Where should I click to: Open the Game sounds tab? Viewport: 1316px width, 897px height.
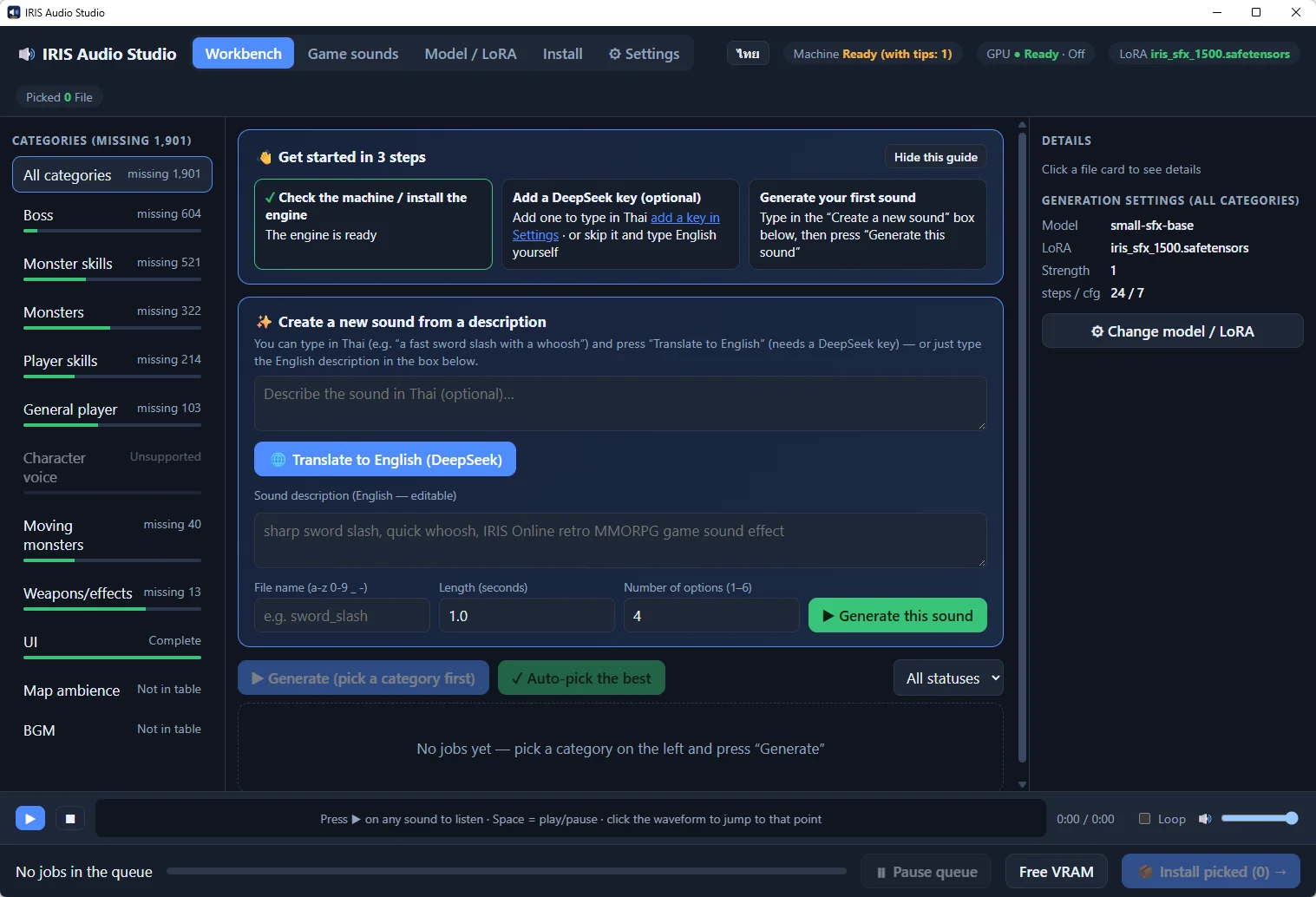click(353, 54)
